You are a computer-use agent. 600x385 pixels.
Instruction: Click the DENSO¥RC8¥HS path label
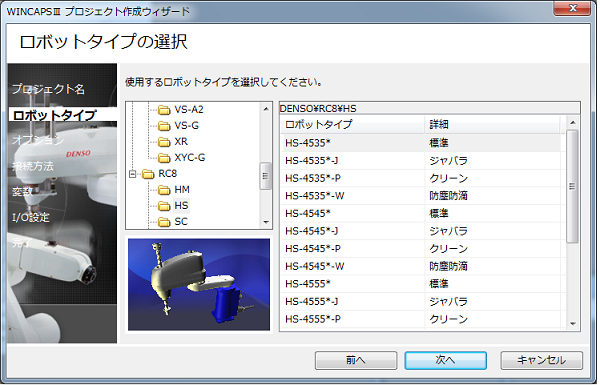pos(318,109)
